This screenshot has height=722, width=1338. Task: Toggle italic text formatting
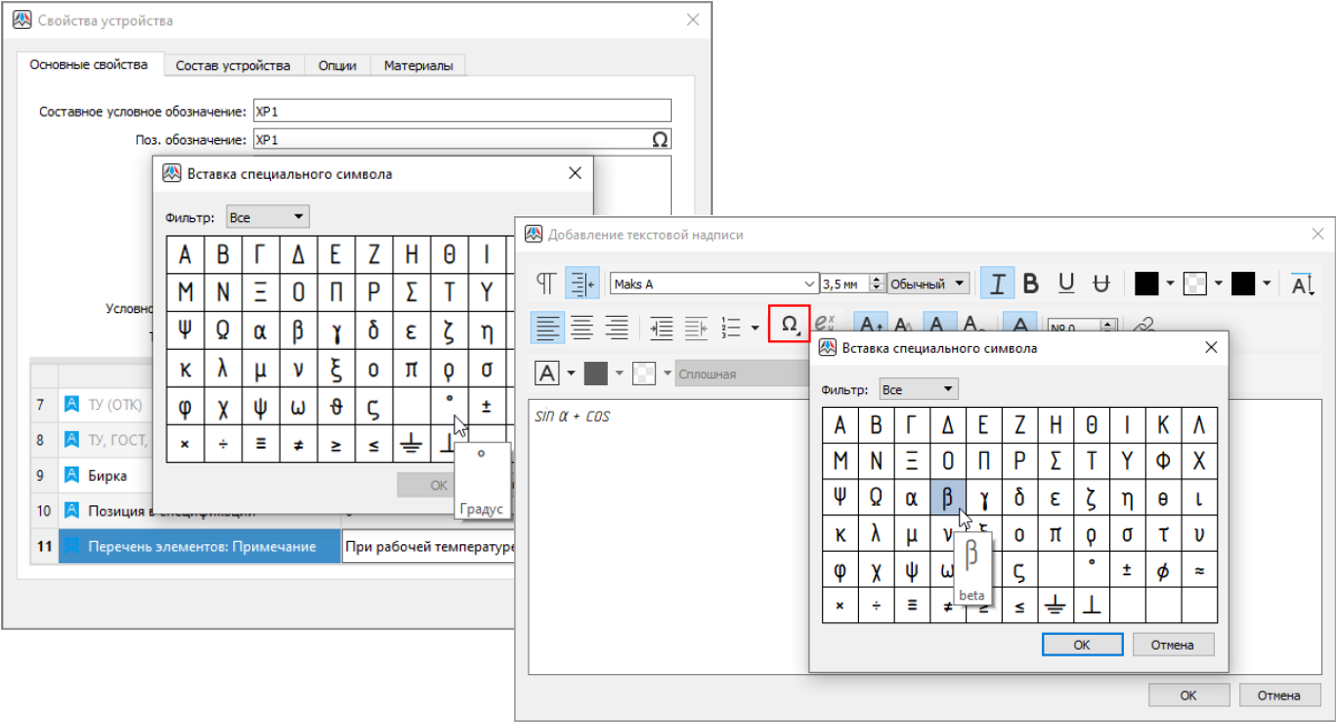pyautogui.click(x=996, y=284)
